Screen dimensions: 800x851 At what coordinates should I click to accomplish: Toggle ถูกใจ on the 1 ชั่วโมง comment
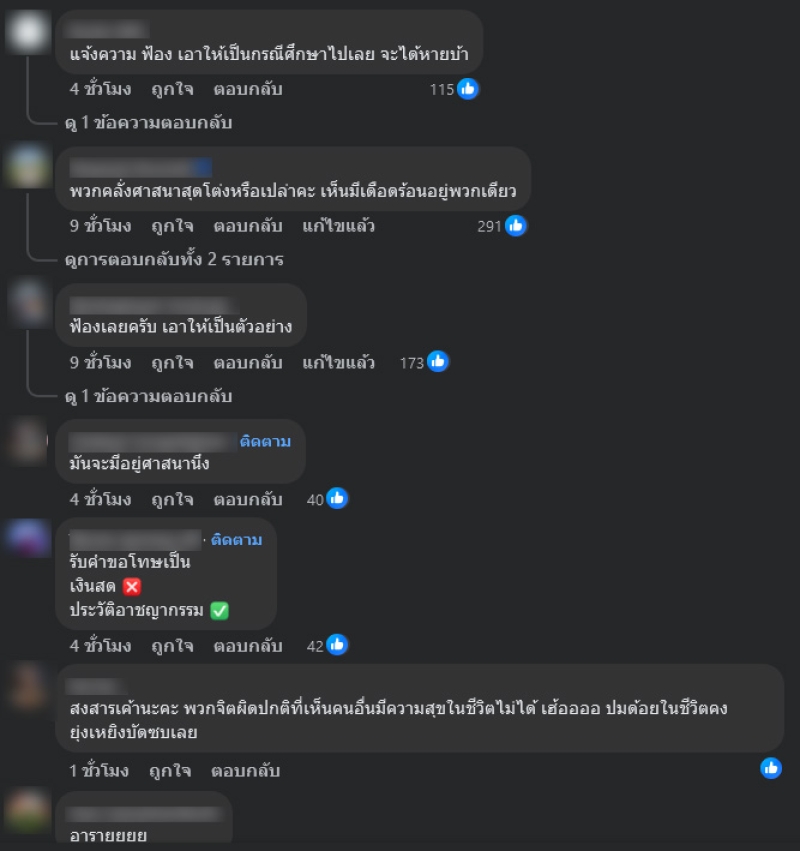(170, 771)
